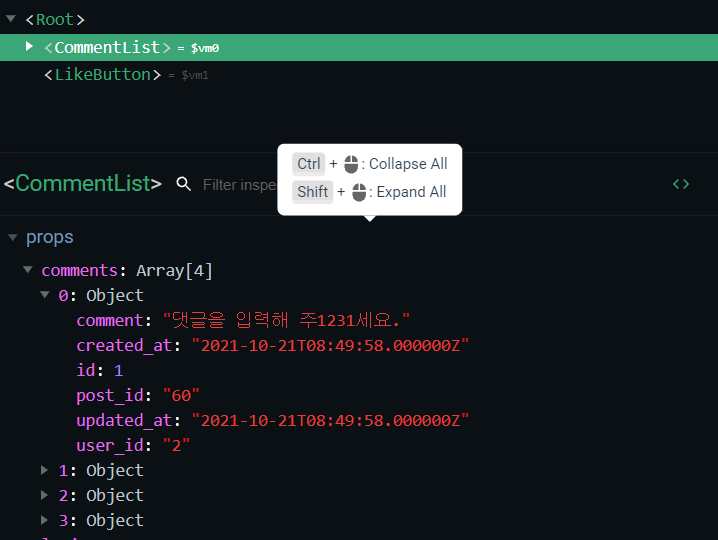Expand the CommentList component arrow
Screen dimensions: 718x540
point(29,46)
